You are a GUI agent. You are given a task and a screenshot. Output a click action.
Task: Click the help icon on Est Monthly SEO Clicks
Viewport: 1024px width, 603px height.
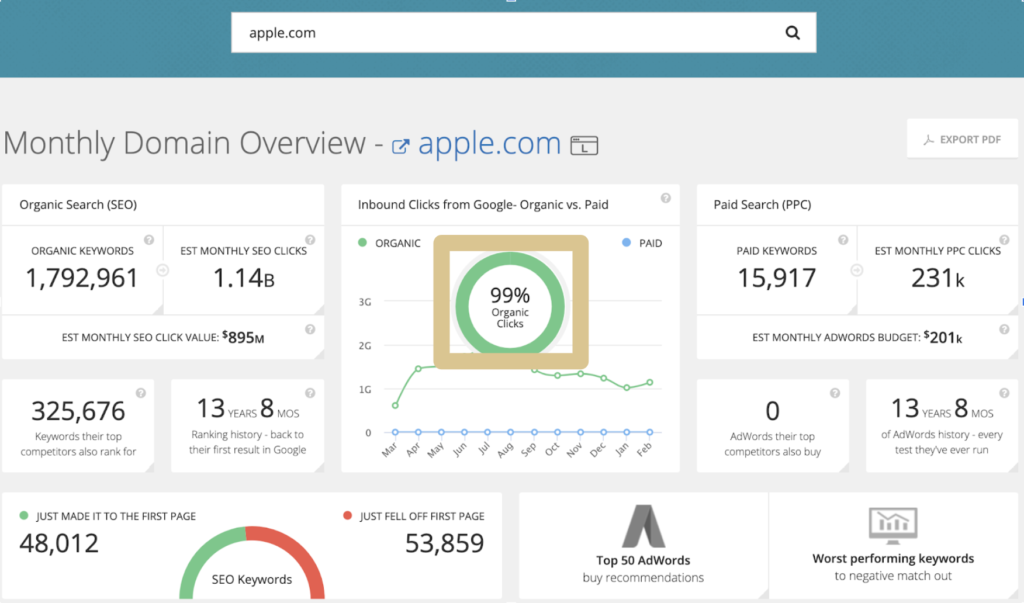pyautogui.click(x=310, y=240)
